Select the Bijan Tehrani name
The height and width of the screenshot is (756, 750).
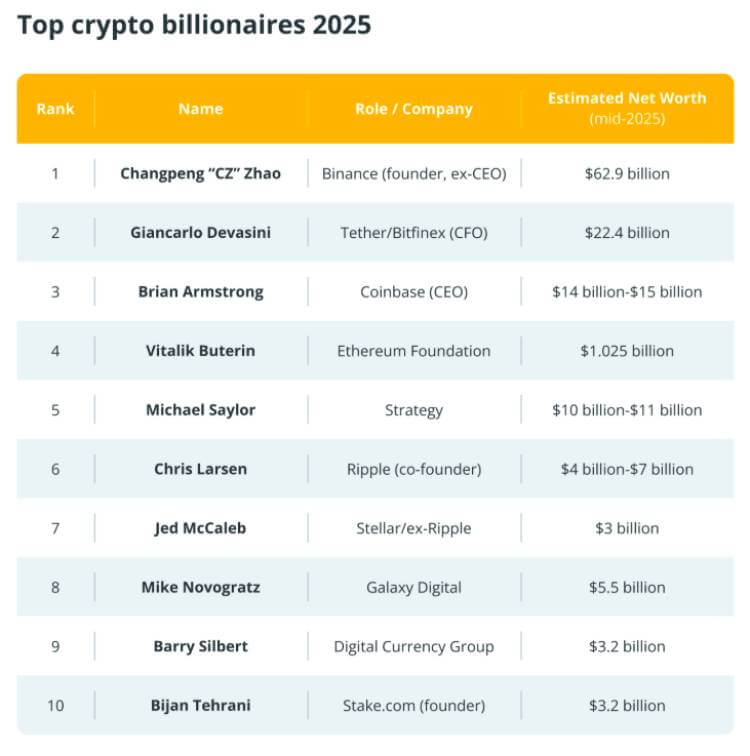(x=200, y=705)
